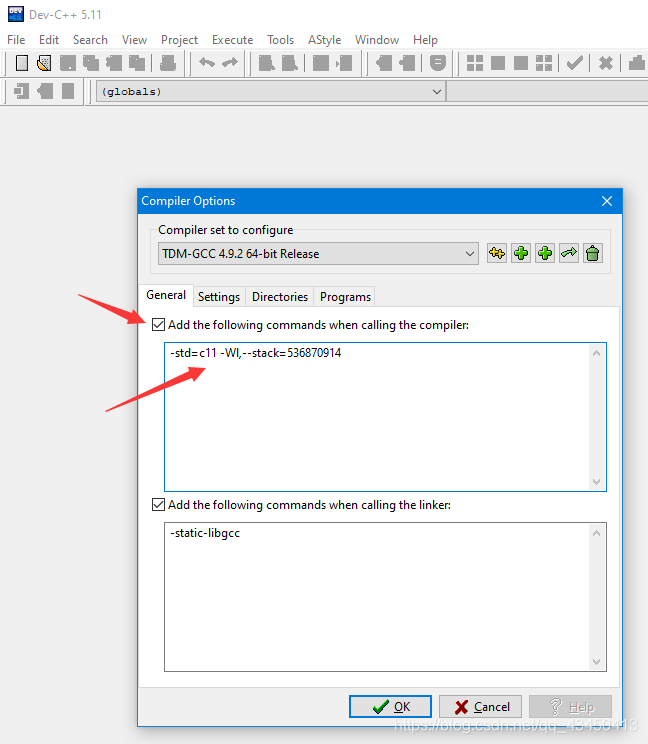Click the Save toolbar icon

[x=68, y=63]
